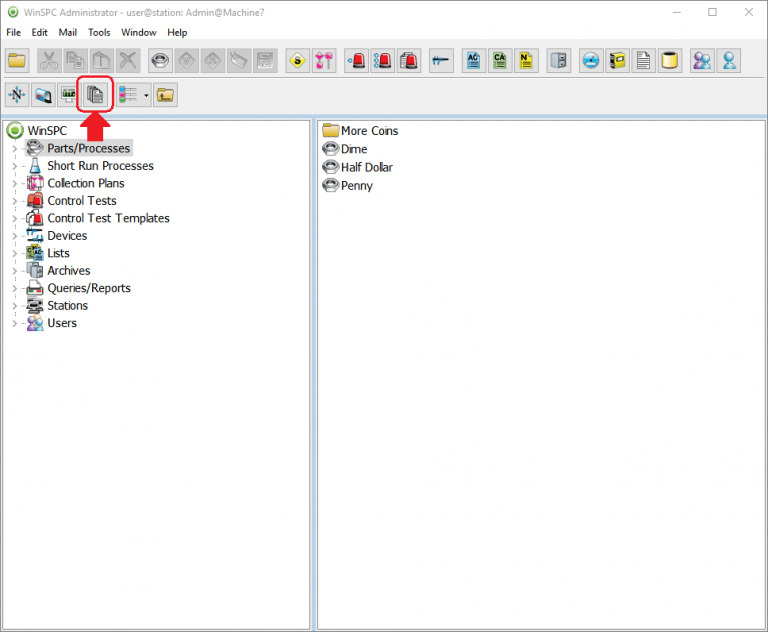Open the More Coins folder

point(369,131)
